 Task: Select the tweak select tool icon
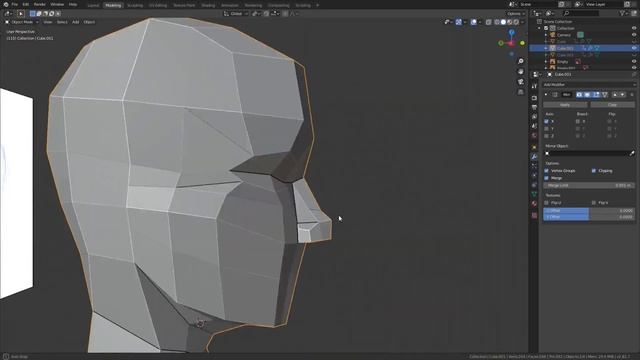21,13
